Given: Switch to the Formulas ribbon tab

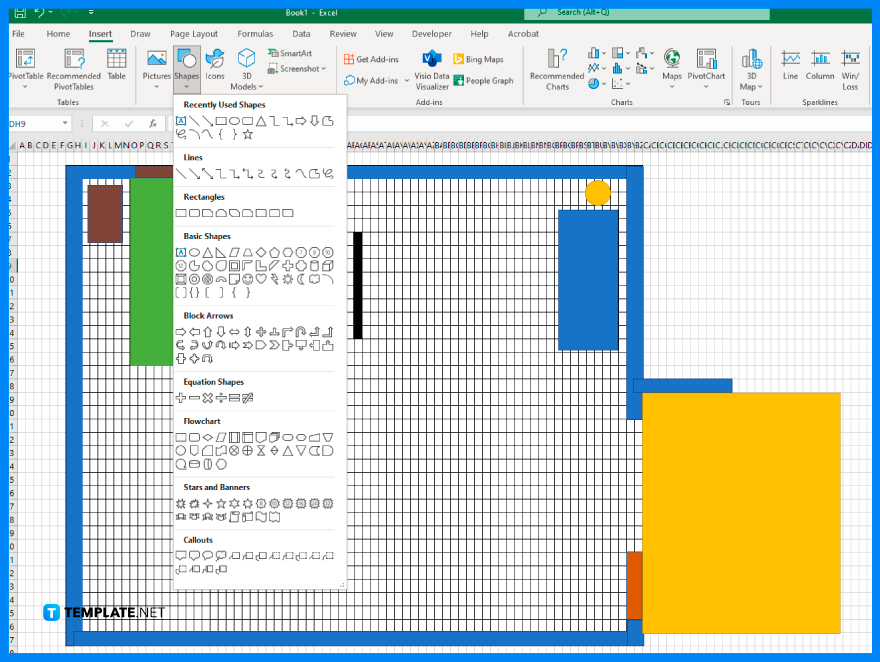Looking at the screenshot, I should pos(255,33).
